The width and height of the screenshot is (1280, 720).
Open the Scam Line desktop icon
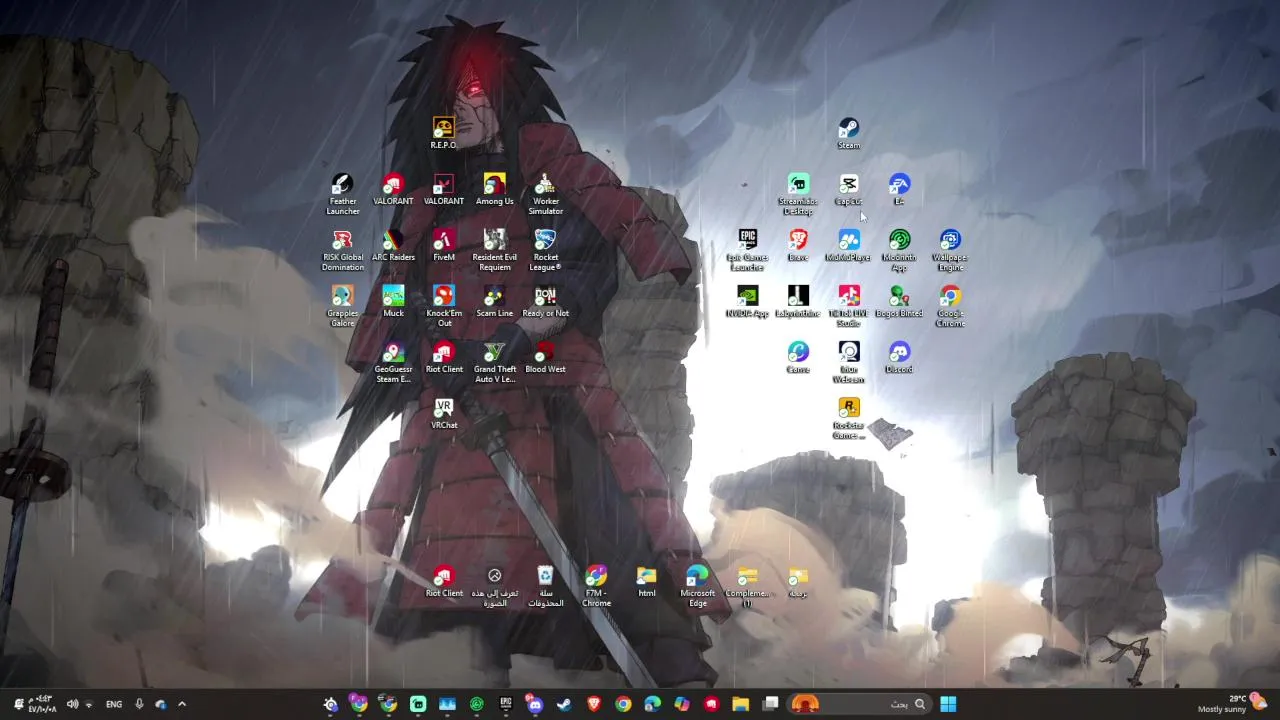coord(494,301)
